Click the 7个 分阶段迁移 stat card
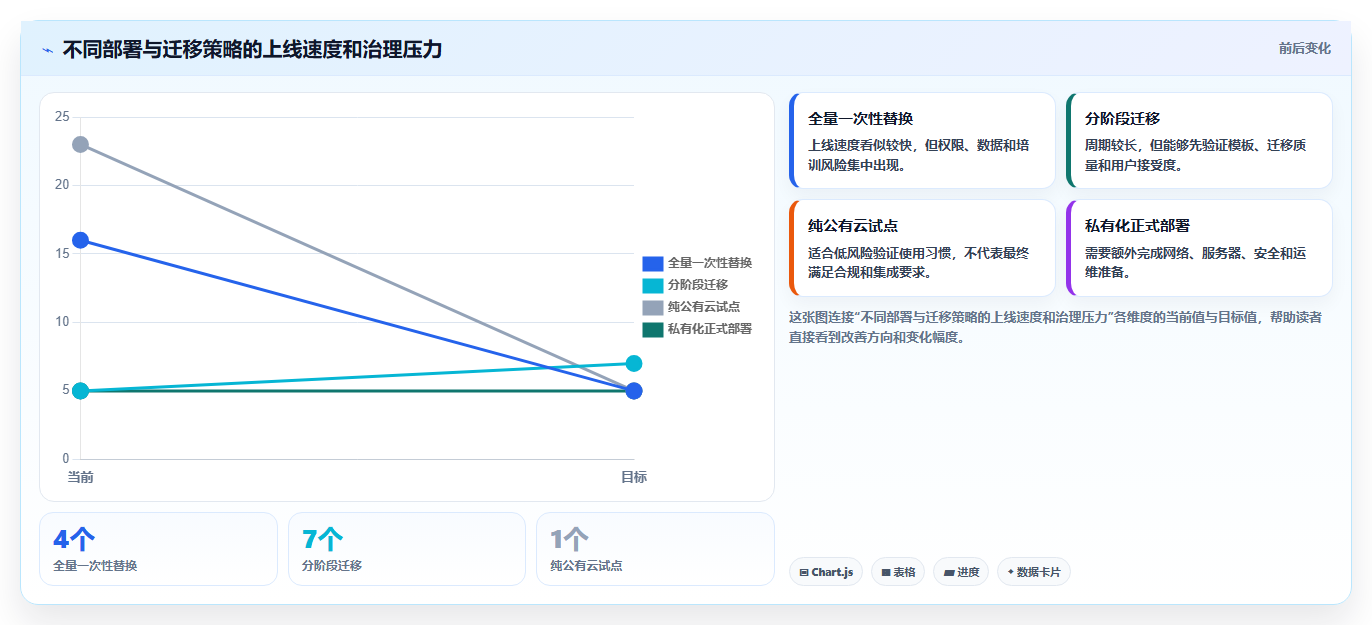 (x=407, y=549)
